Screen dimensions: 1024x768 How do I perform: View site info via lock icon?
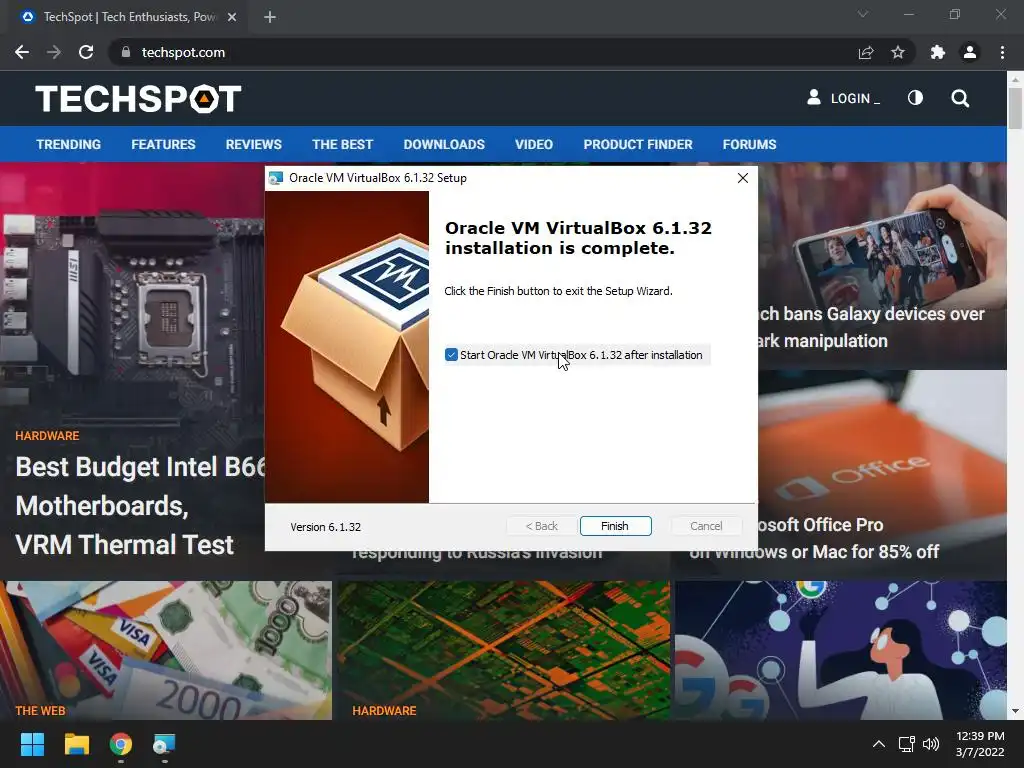(126, 52)
